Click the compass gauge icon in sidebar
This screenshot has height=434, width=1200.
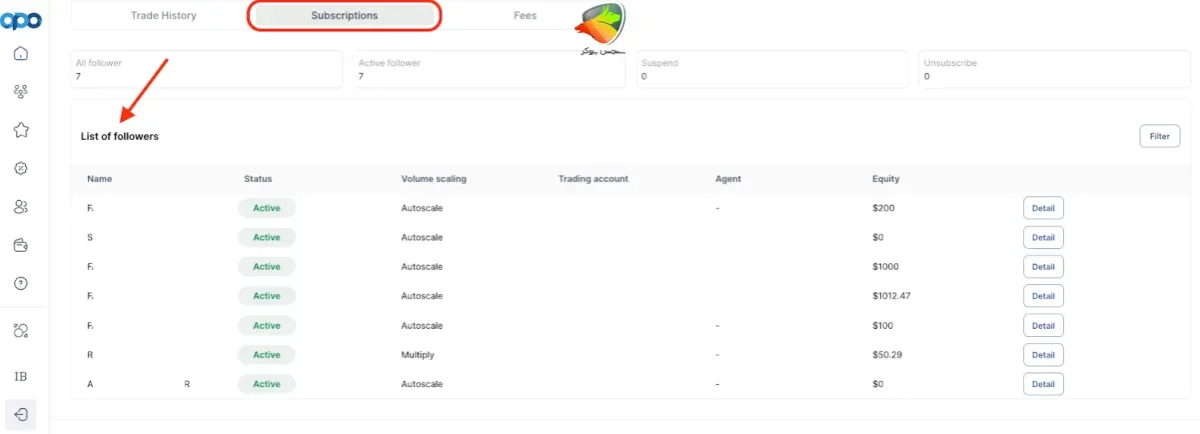21,168
